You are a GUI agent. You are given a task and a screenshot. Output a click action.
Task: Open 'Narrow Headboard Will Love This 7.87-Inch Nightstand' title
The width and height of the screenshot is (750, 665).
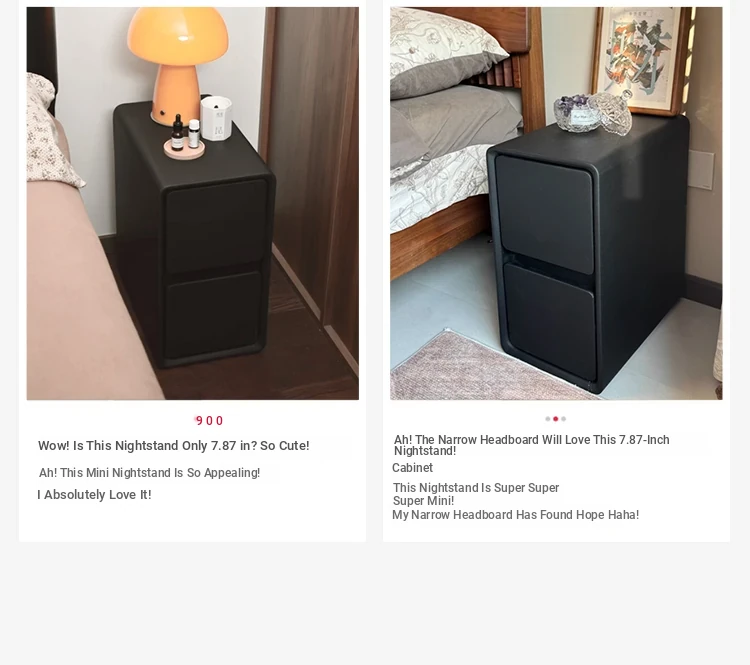(531, 445)
